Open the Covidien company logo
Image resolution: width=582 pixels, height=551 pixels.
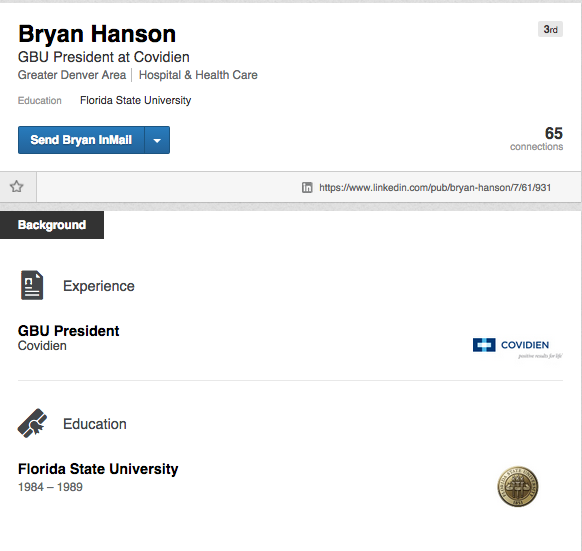(x=518, y=348)
